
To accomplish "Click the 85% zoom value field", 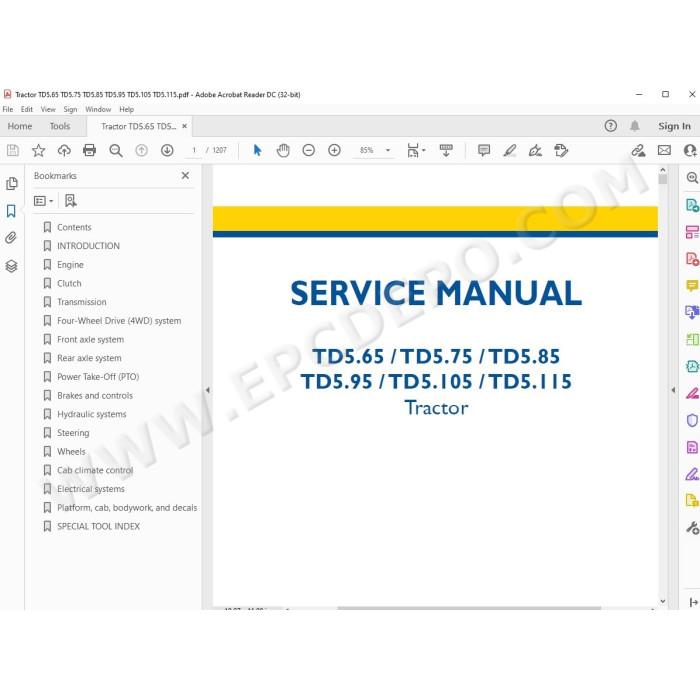I will coord(367,150).
